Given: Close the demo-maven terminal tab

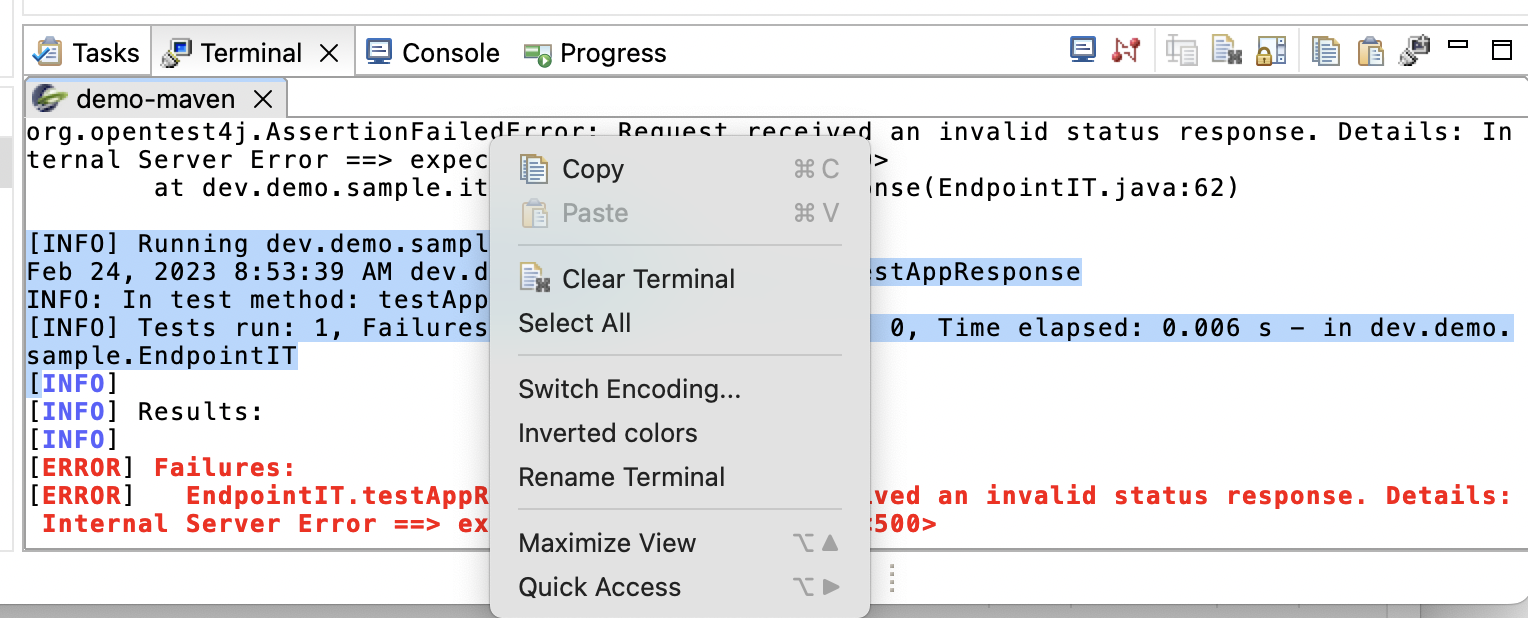Looking at the screenshot, I should 262,98.
